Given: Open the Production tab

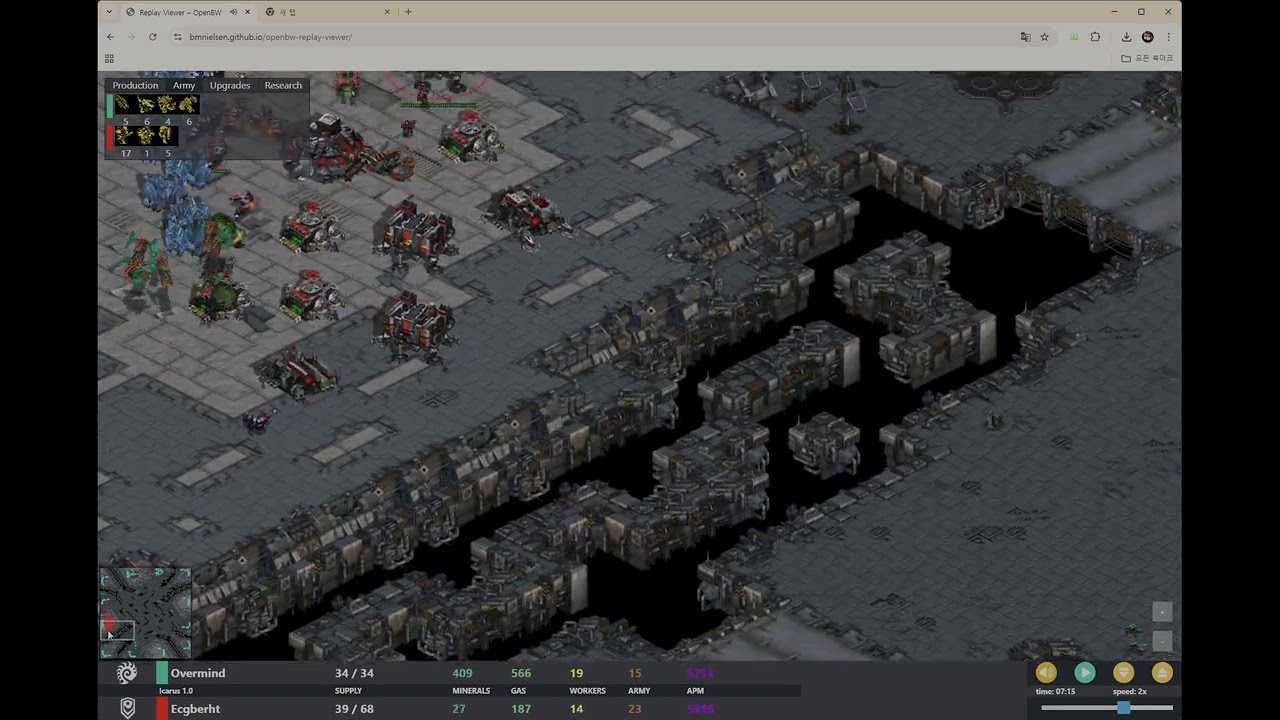Looking at the screenshot, I should pos(135,86).
